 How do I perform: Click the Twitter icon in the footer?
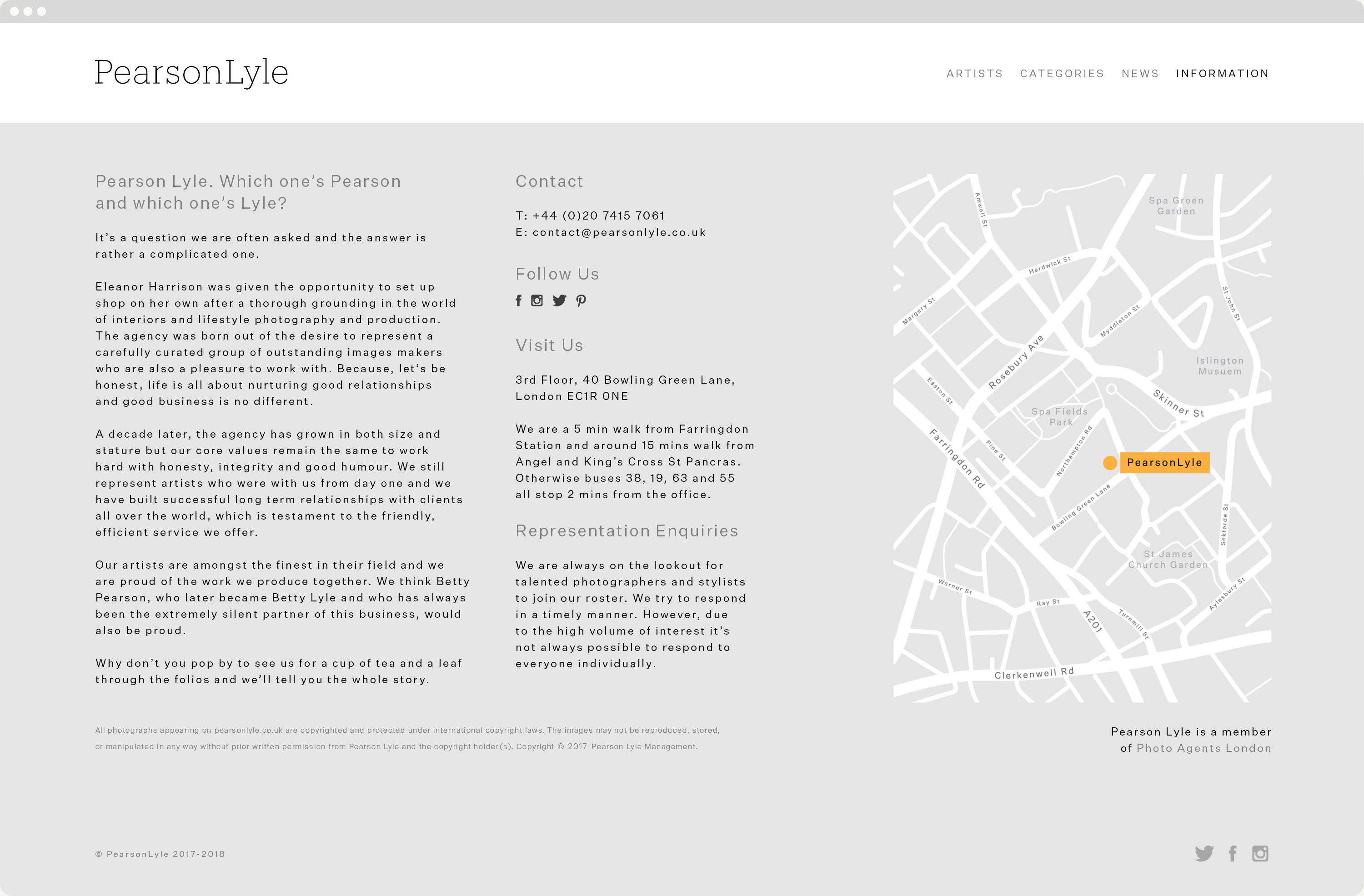1204,854
